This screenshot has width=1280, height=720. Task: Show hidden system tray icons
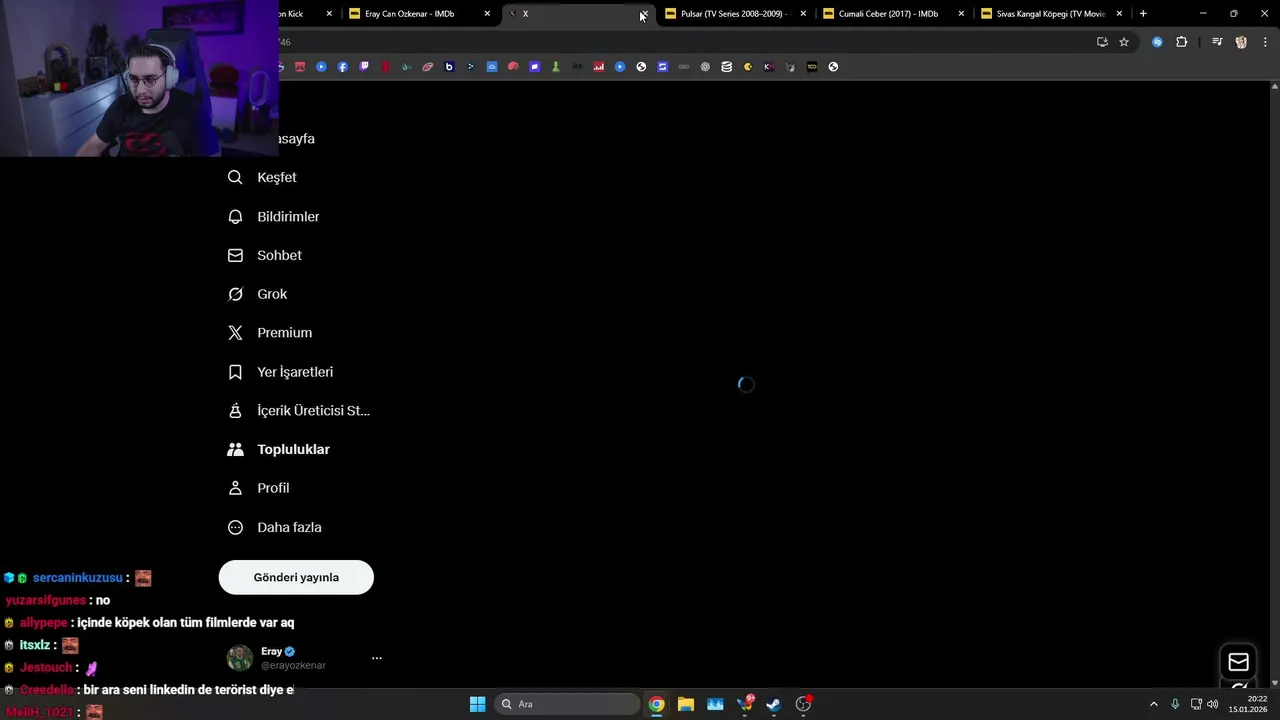click(1153, 704)
